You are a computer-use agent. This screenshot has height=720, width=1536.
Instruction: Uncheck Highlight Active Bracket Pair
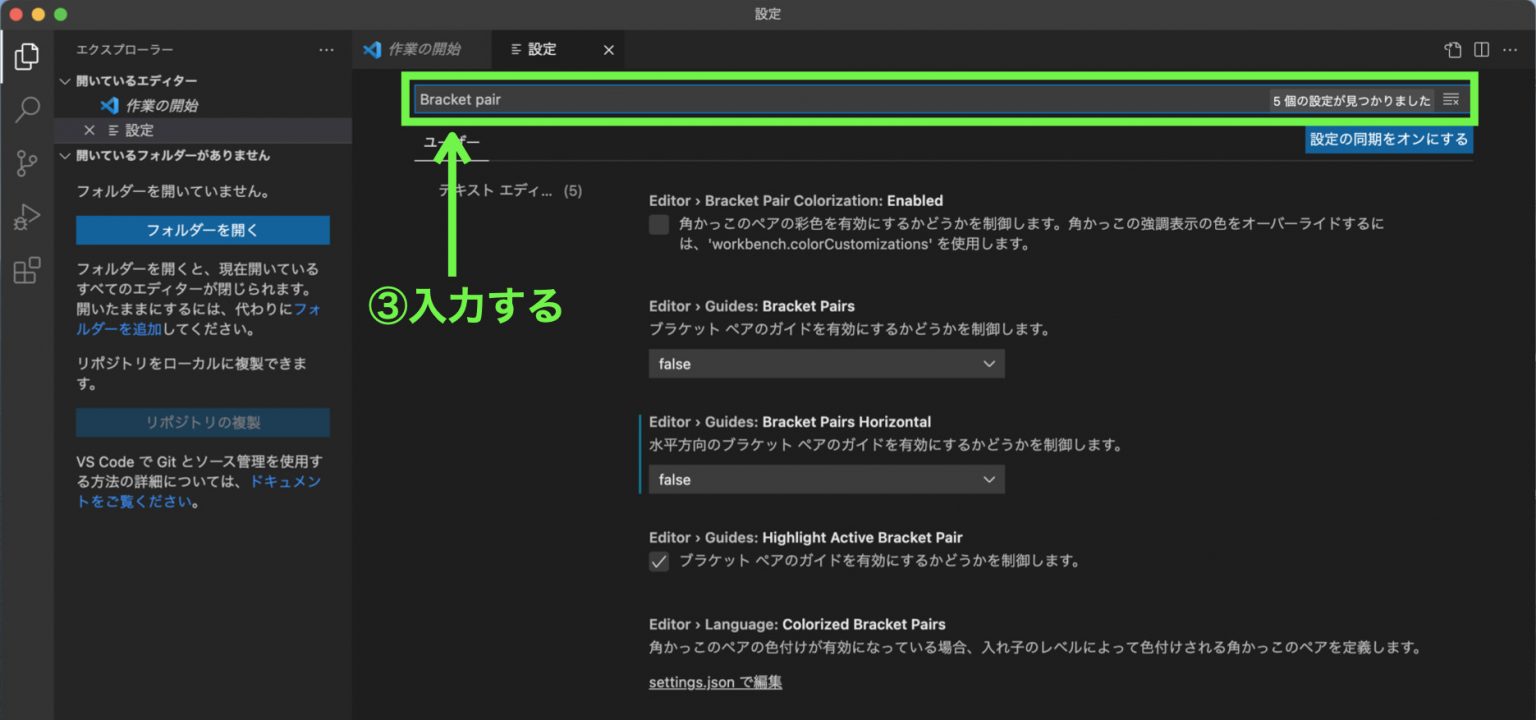658,561
